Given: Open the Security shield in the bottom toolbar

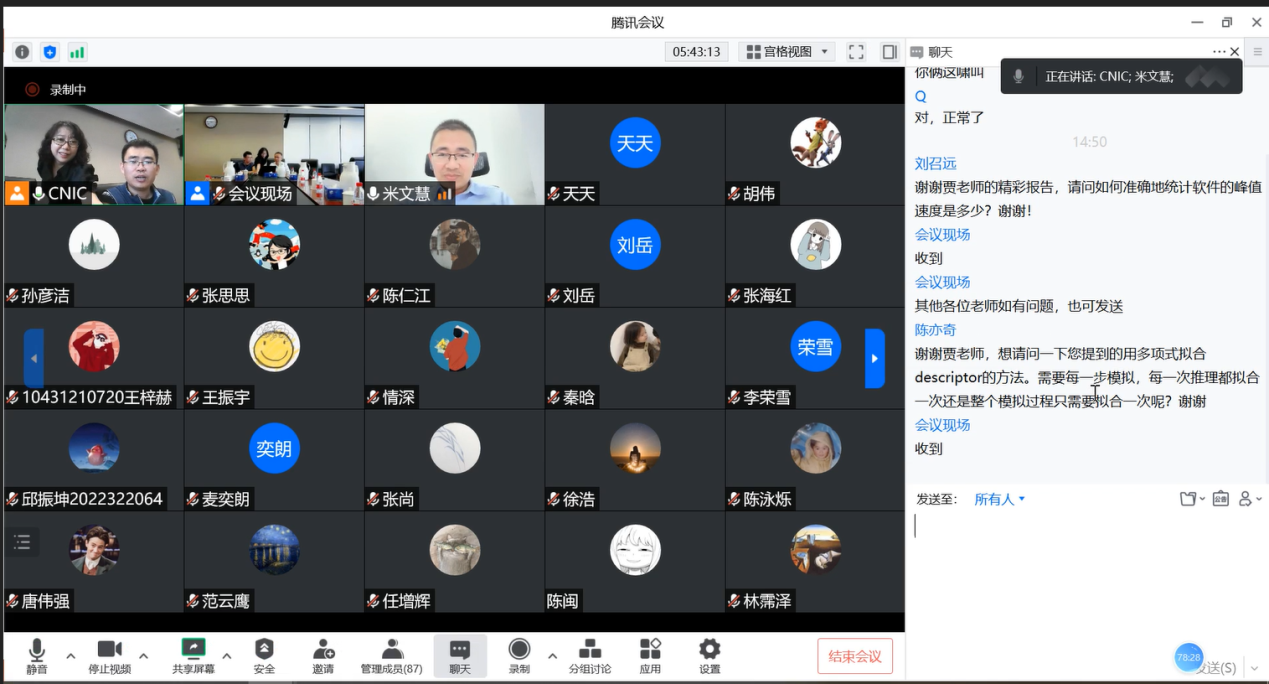Looking at the screenshot, I should [x=264, y=656].
